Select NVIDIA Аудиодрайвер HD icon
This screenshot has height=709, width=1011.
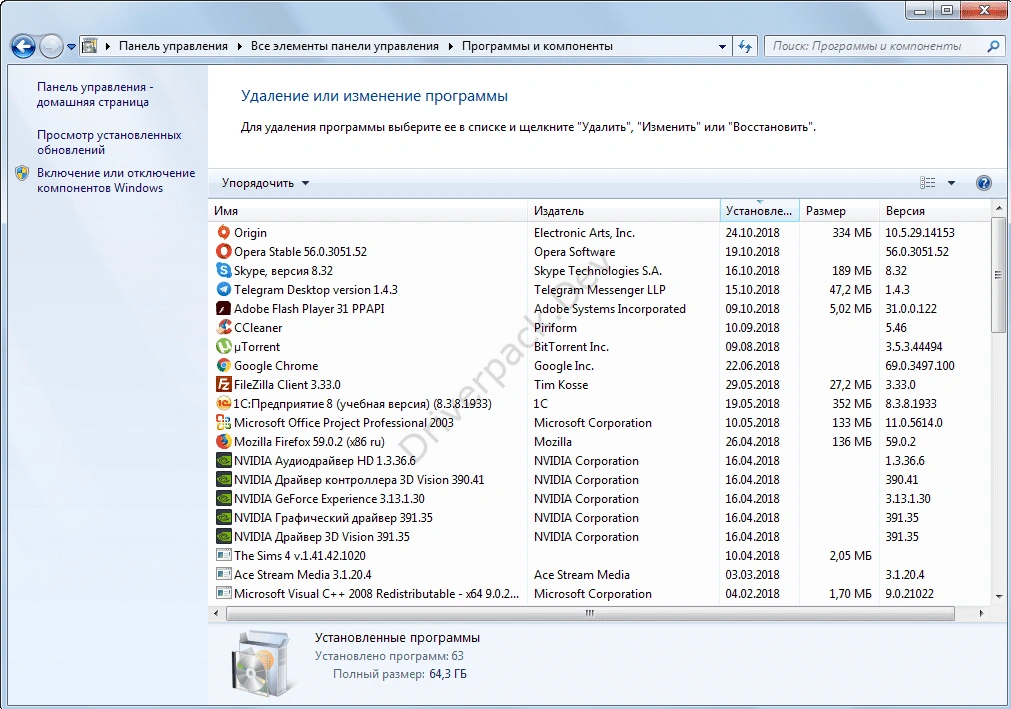(x=223, y=461)
